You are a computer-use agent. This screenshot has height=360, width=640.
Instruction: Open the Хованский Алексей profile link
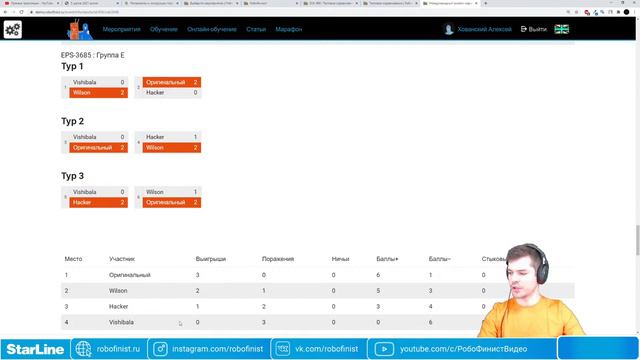pyautogui.click(x=484, y=29)
